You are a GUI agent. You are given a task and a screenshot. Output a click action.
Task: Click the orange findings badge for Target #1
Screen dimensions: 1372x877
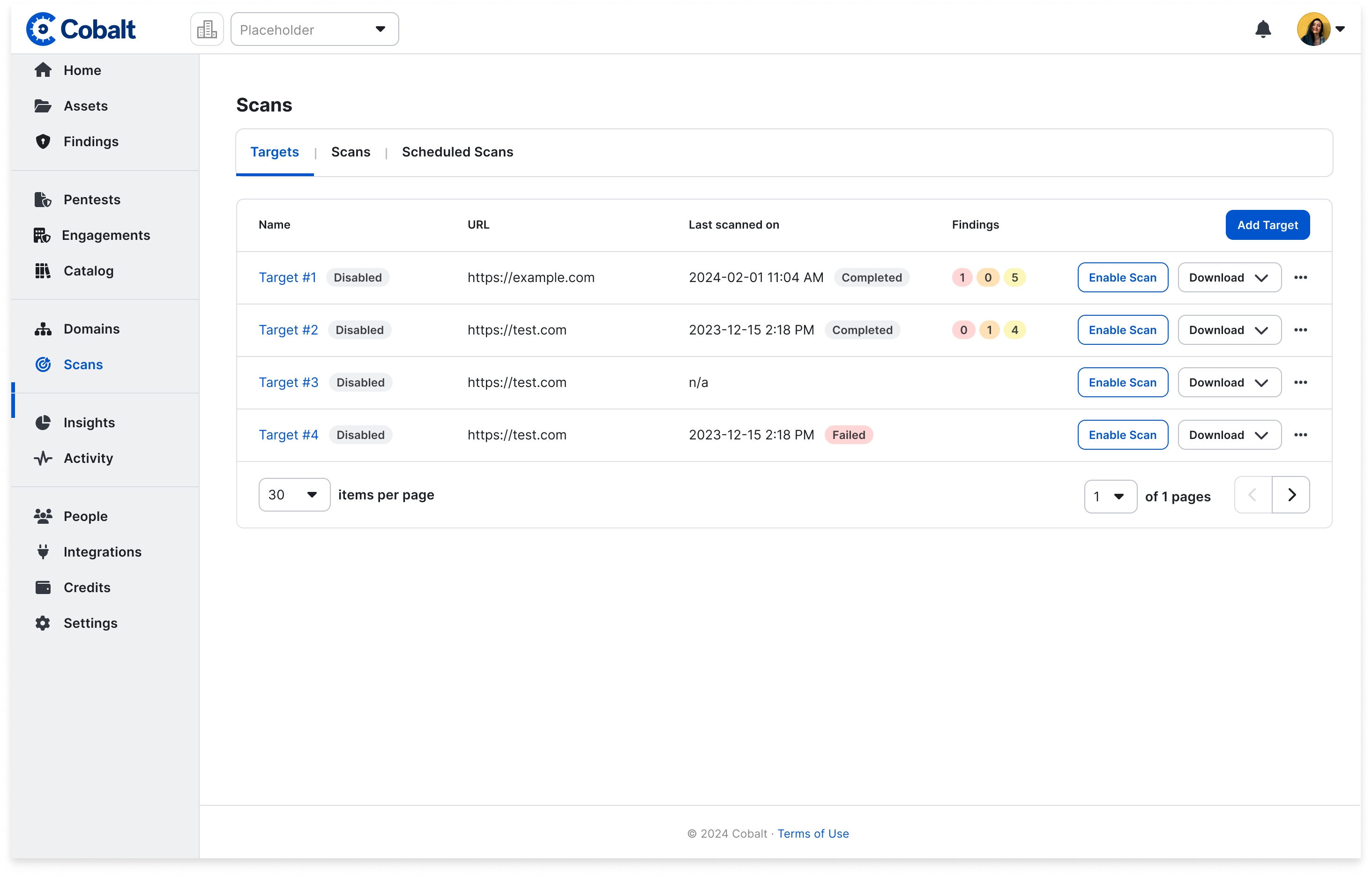coord(988,277)
